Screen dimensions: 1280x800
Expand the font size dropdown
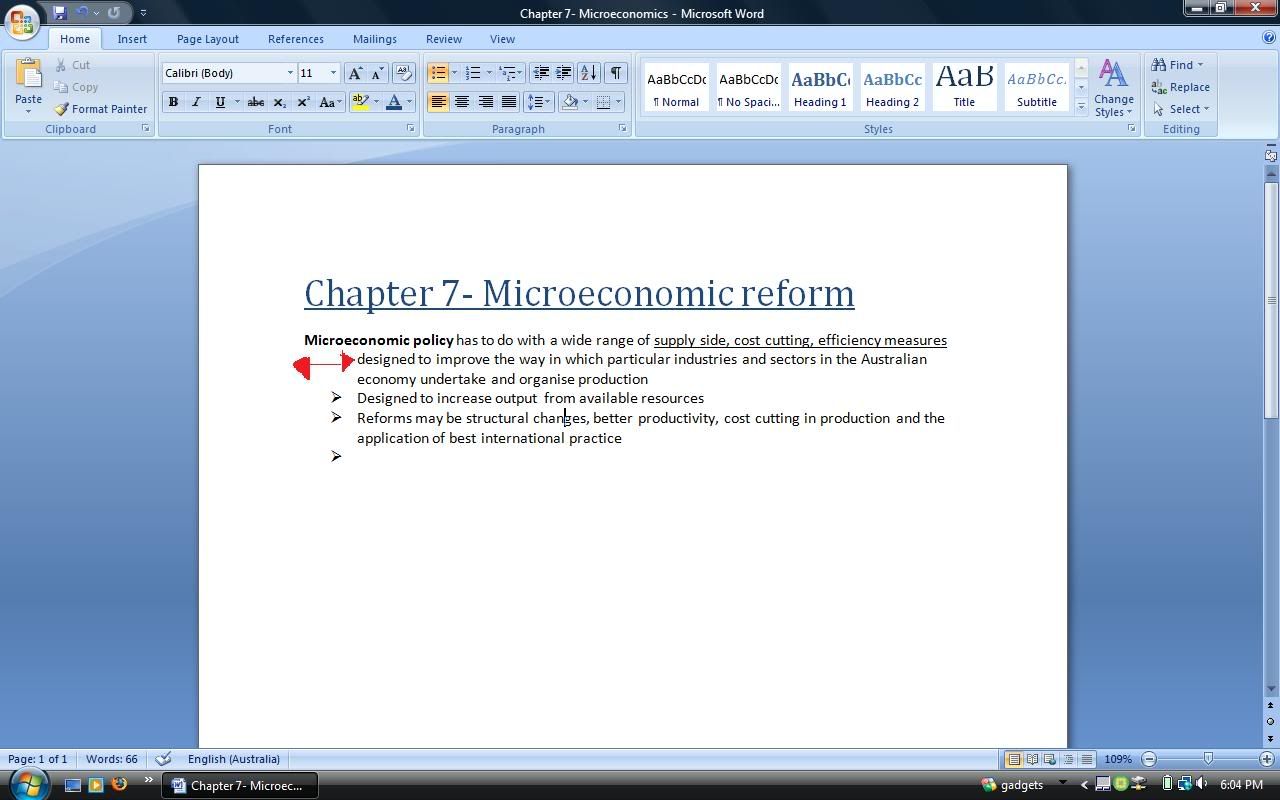333,73
